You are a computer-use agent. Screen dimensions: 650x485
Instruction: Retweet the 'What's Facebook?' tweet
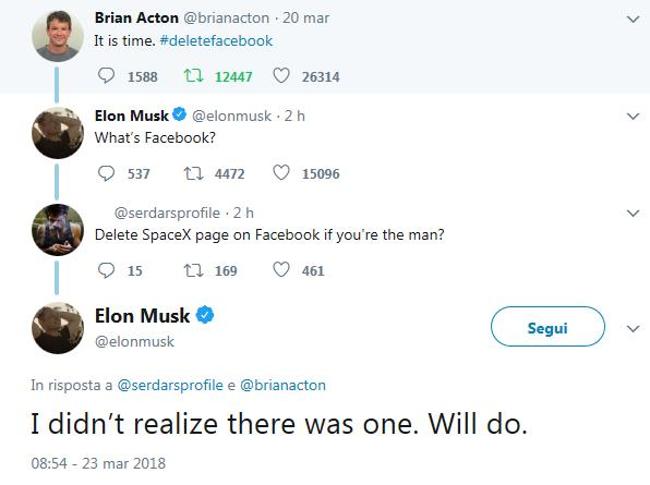[192, 173]
